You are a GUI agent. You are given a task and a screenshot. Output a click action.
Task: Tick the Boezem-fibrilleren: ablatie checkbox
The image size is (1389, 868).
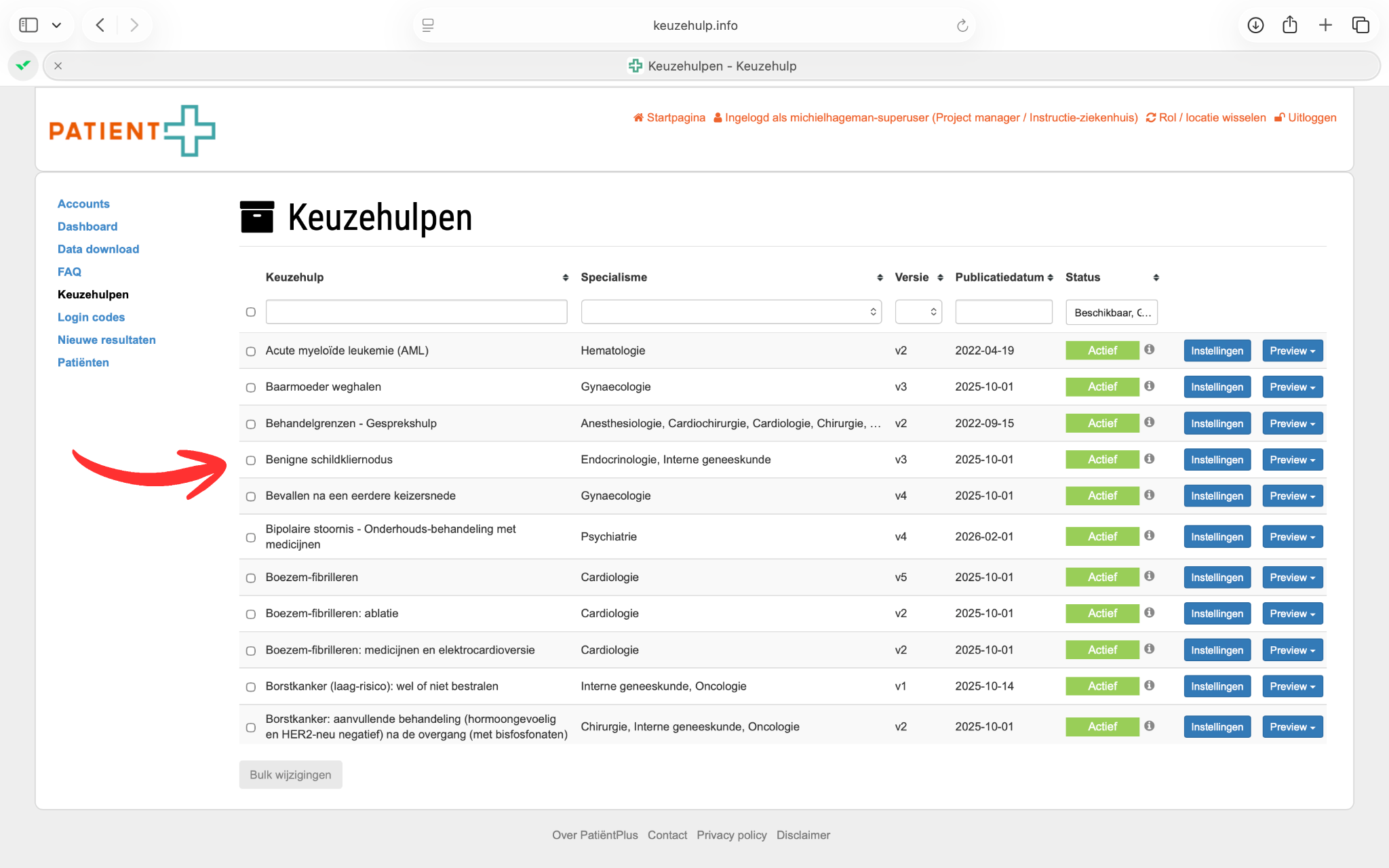tap(251, 614)
